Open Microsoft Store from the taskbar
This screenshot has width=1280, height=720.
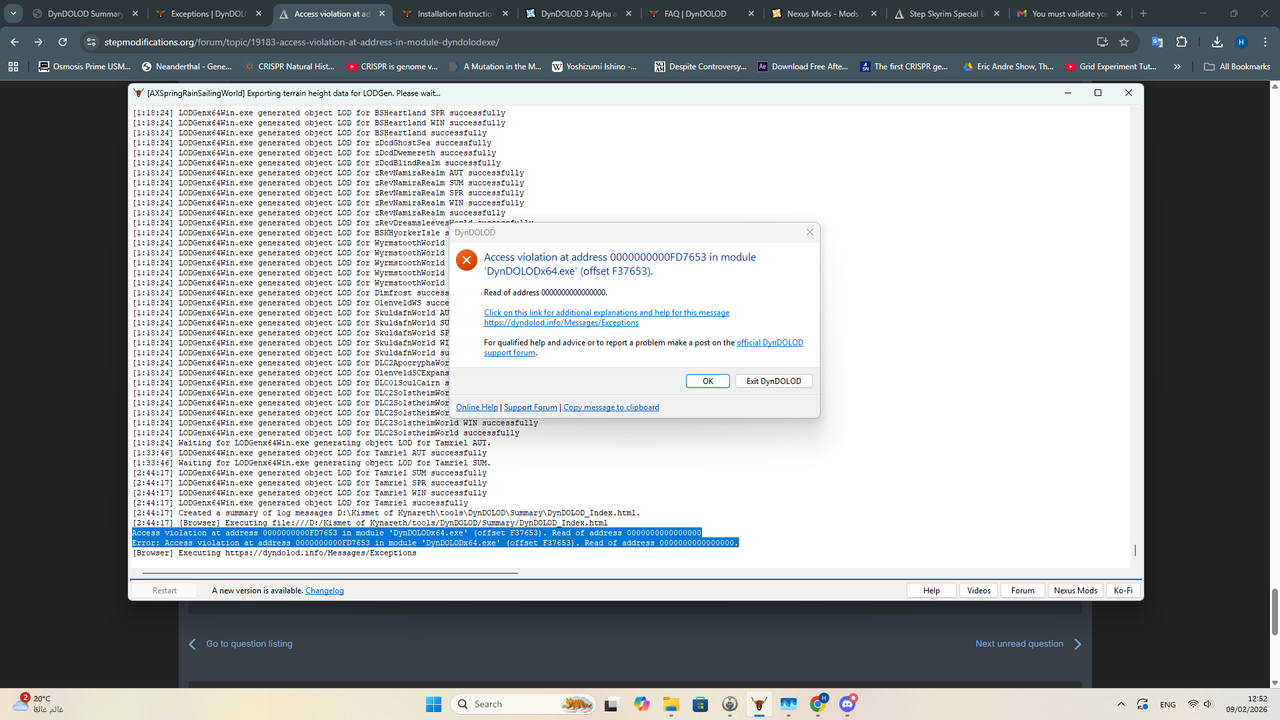tap(700, 704)
